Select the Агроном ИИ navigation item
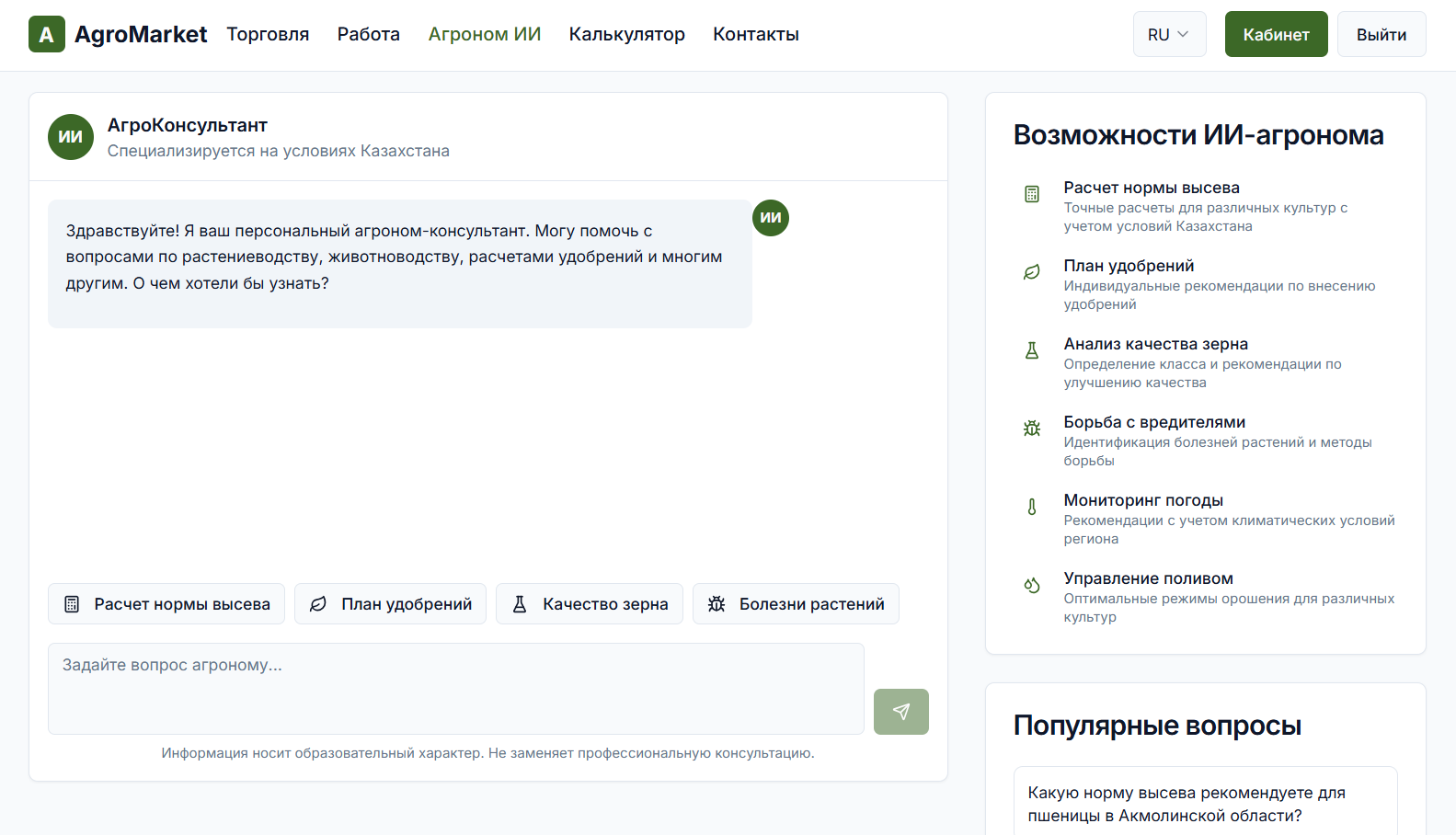 pyautogui.click(x=485, y=34)
